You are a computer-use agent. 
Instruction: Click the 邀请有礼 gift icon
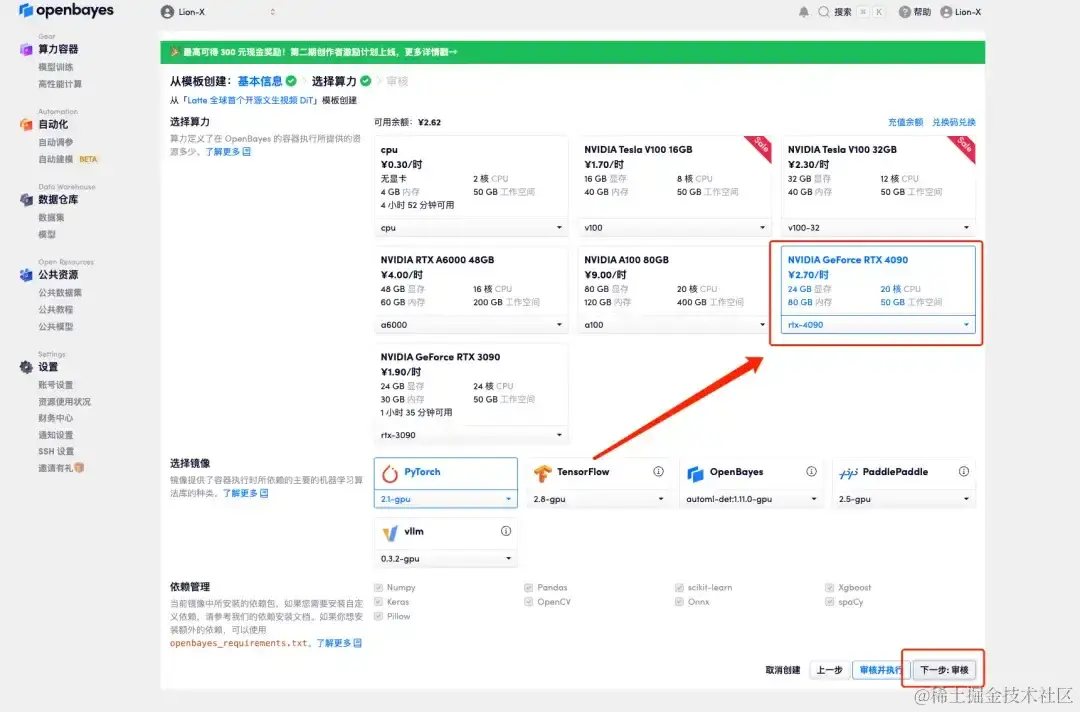pos(79,468)
